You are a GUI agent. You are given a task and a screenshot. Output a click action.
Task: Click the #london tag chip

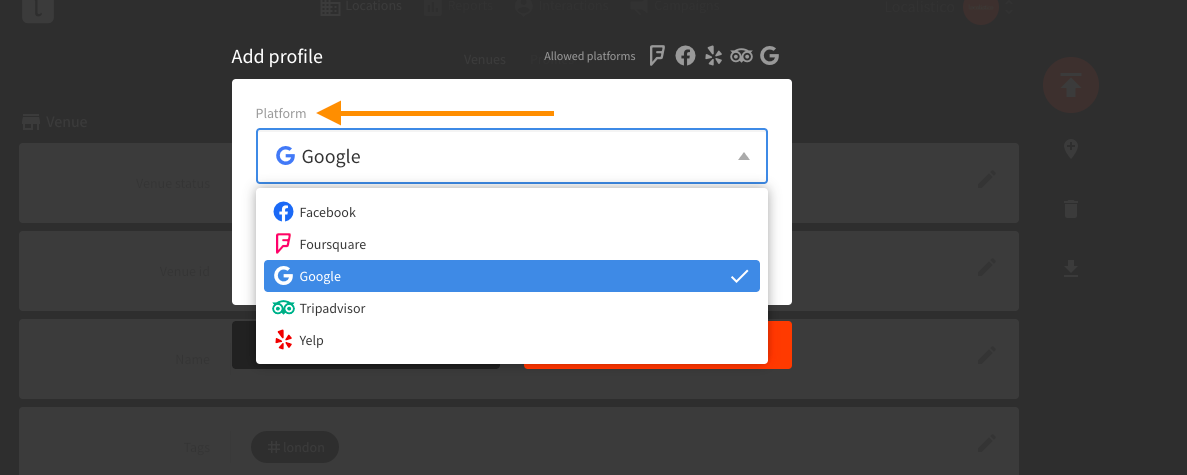coord(295,447)
